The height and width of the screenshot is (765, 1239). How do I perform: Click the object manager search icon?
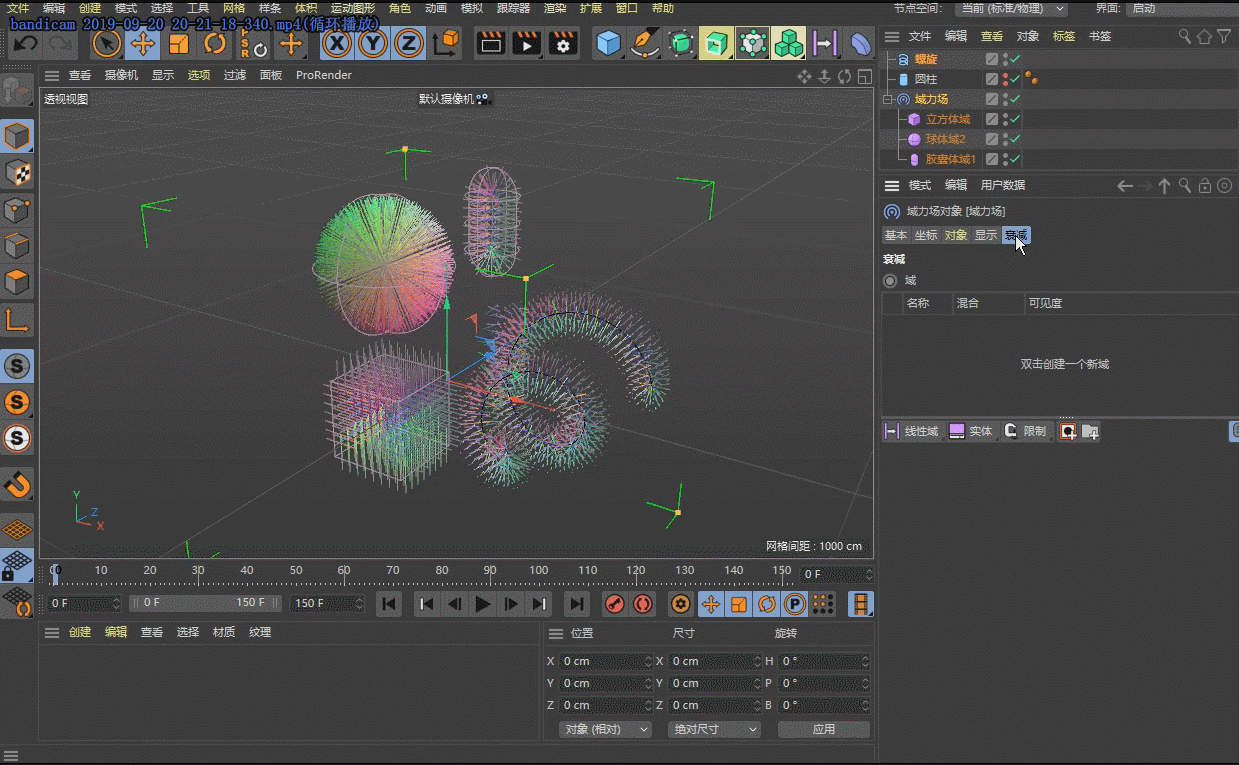(1185, 36)
